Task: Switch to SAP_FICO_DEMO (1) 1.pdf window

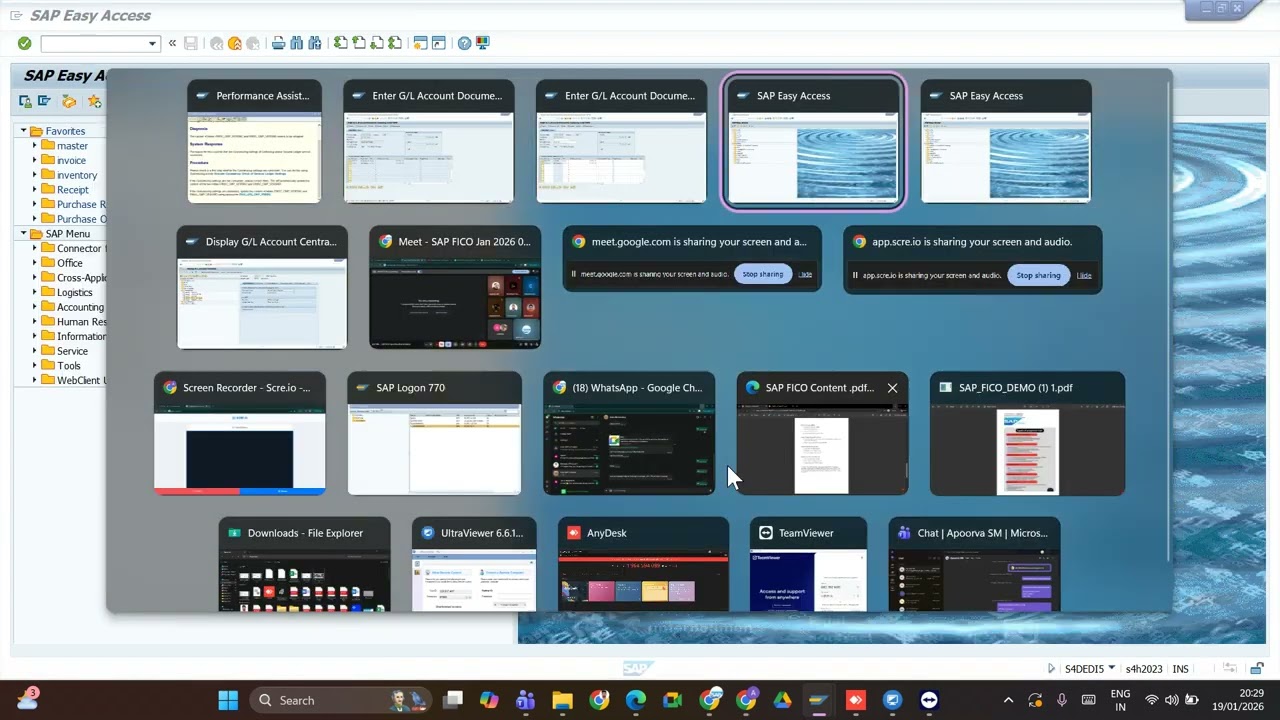Action: pos(1027,434)
